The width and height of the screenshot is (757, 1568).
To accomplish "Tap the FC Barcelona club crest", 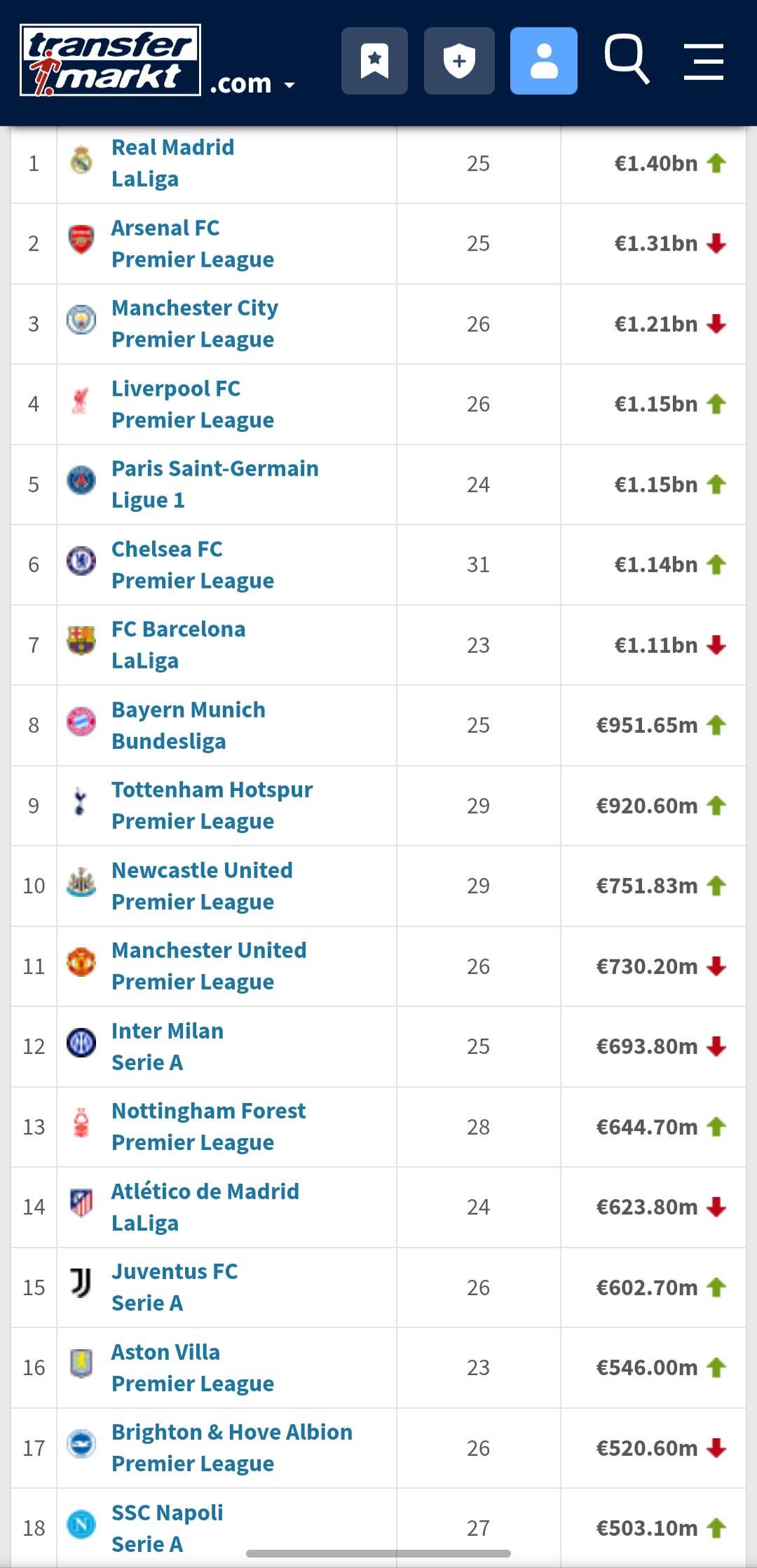I will [x=81, y=642].
